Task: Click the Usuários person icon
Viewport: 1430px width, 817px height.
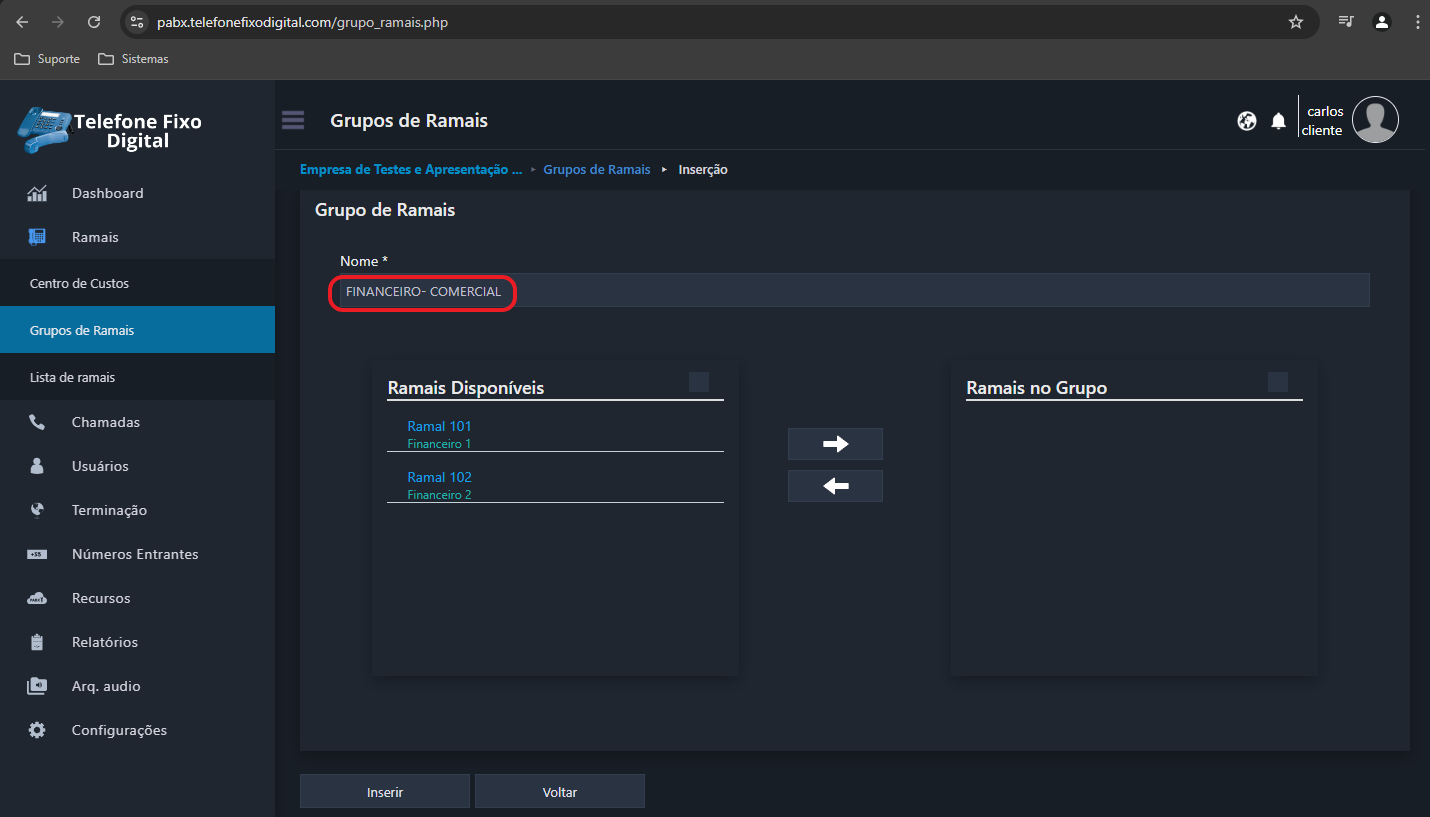Action: point(37,467)
